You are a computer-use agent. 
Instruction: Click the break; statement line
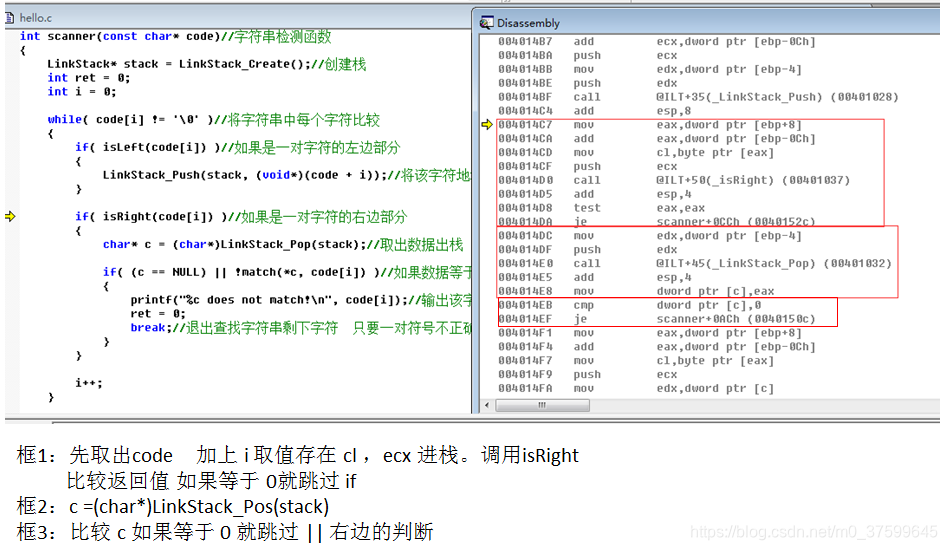point(301,328)
